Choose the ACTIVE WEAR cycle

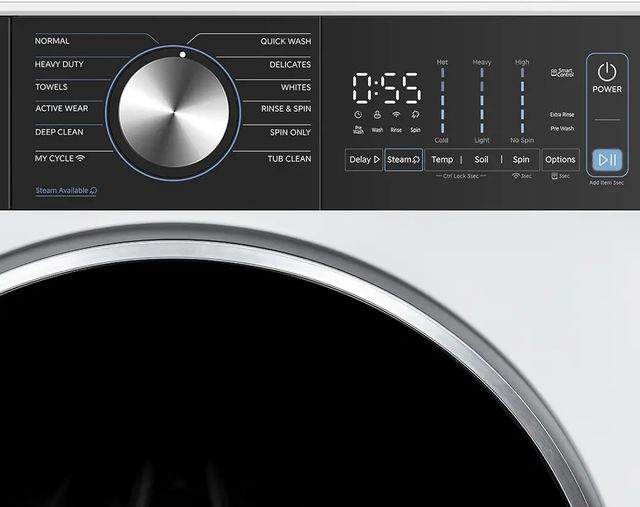pyautogui.click(x=62, y=108)
